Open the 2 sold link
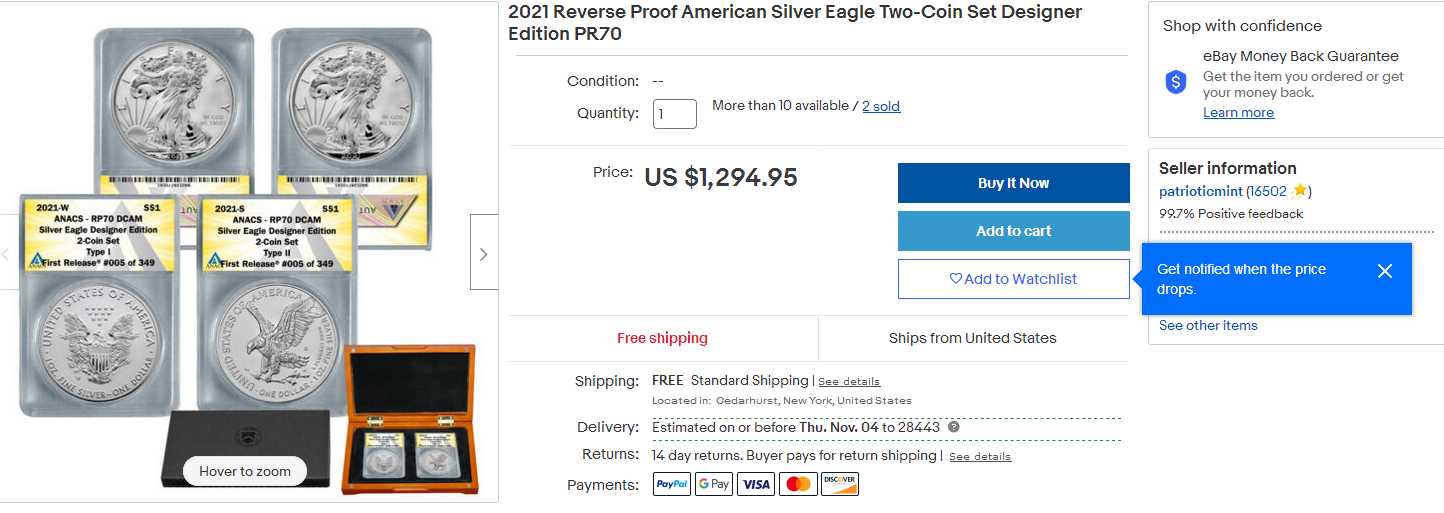 [x=881, y=106]
